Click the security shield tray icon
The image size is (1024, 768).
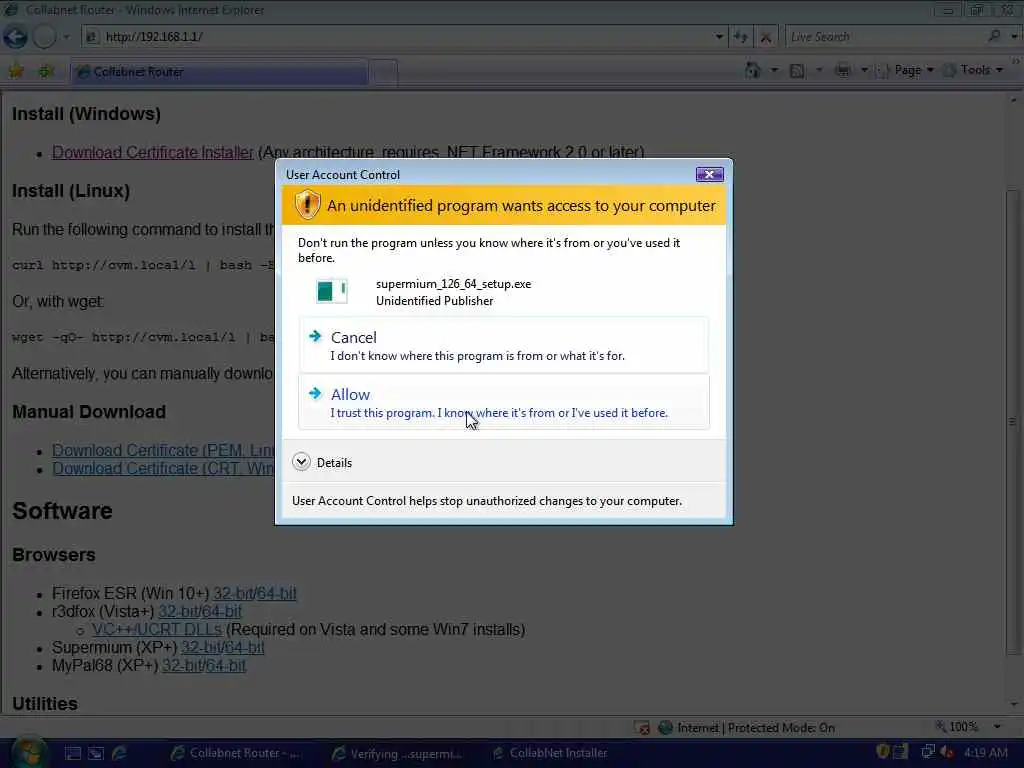click(x=882, y=752)
